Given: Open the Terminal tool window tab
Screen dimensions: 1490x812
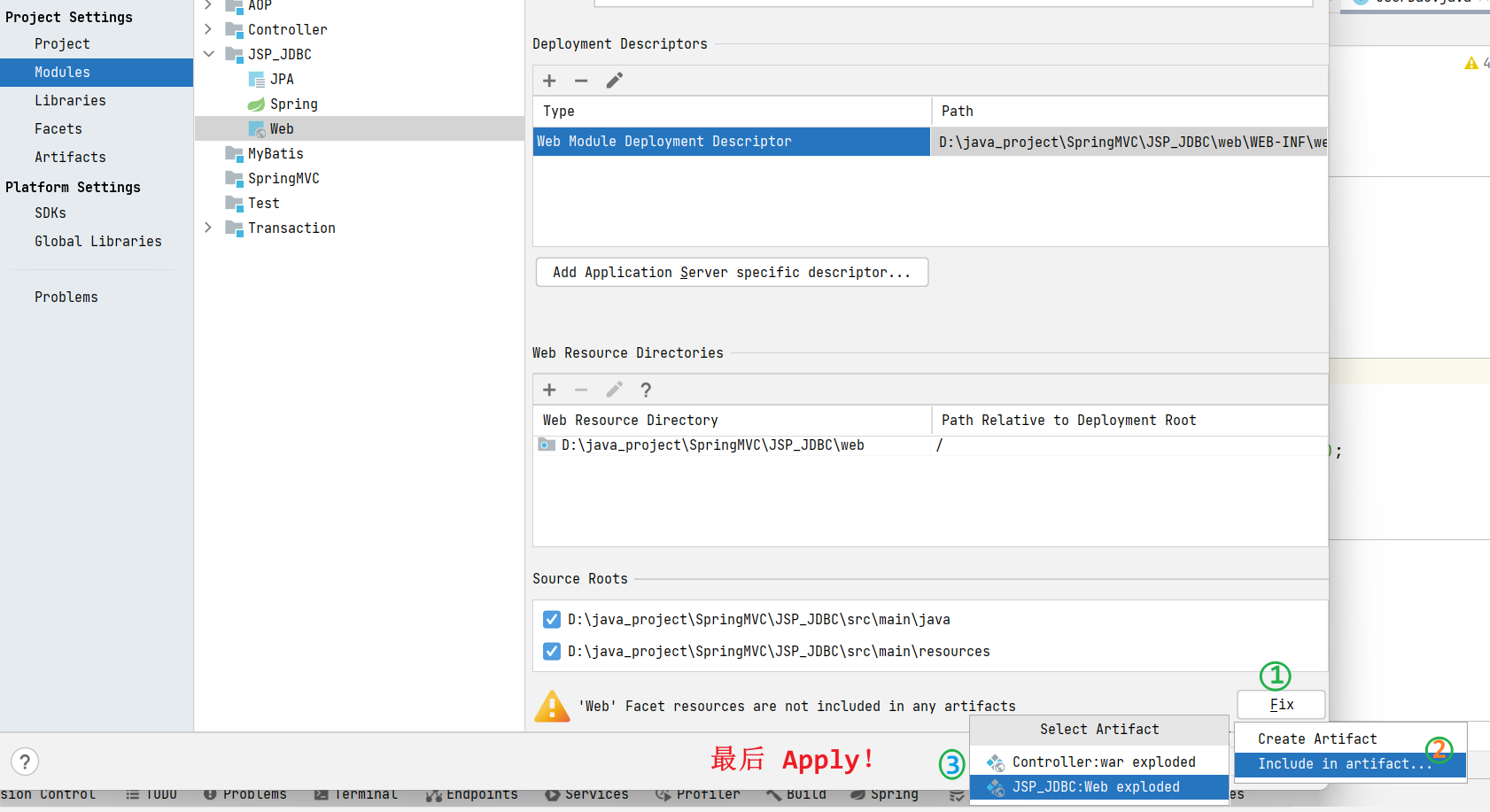Looking at the screenshot, I should (x=355, y=795).
